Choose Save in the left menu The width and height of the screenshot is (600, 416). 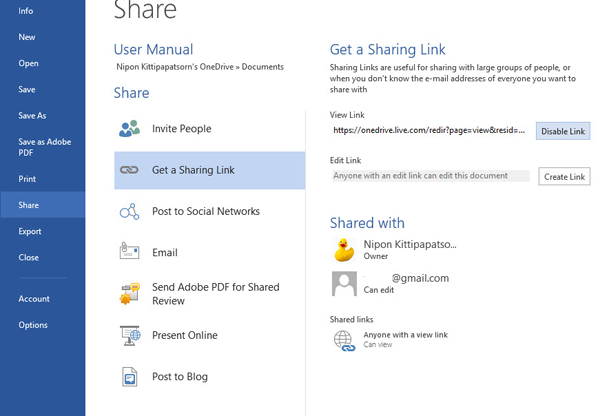pyautogui.click(x=27, y=90)
